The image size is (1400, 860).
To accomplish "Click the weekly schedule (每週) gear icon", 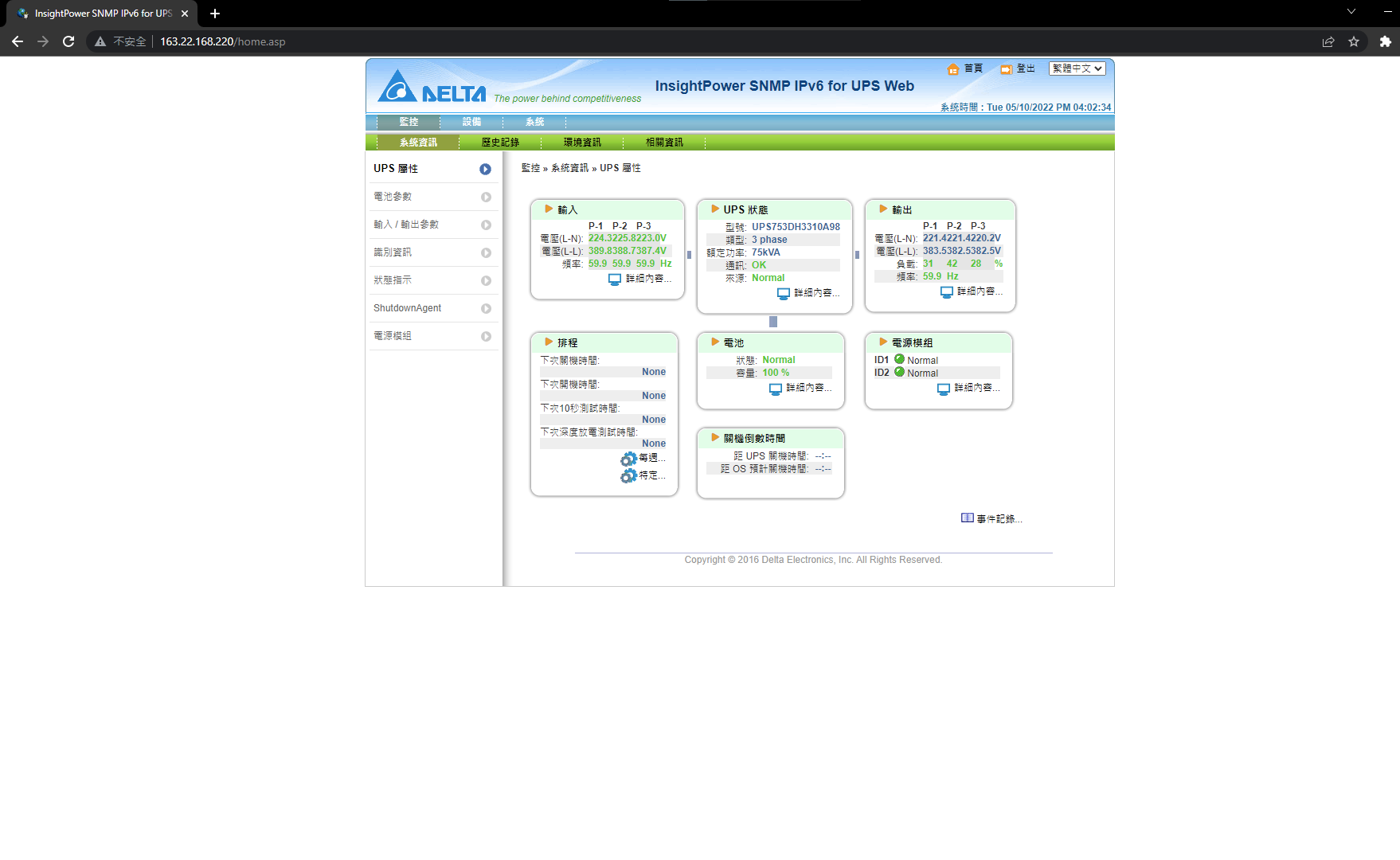I will 628,459.
